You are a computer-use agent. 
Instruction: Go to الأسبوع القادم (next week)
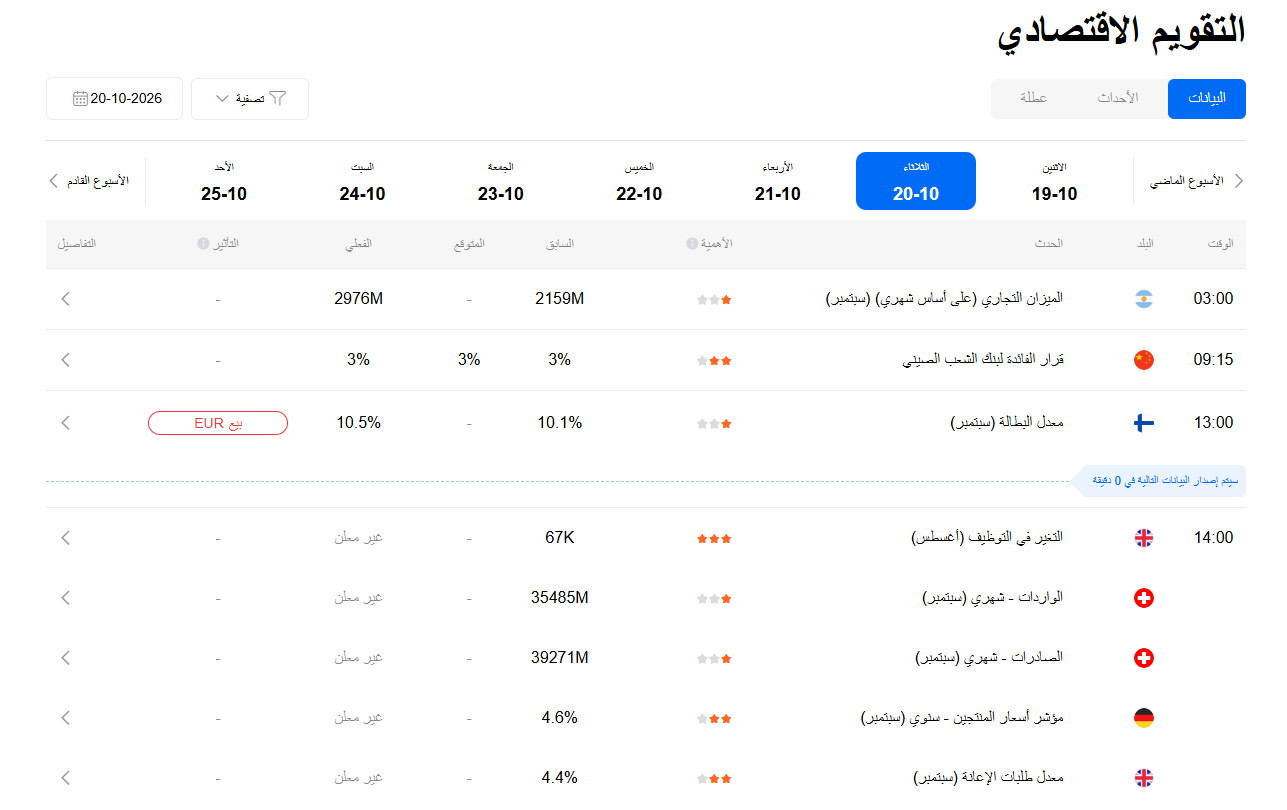pos(90,181)
